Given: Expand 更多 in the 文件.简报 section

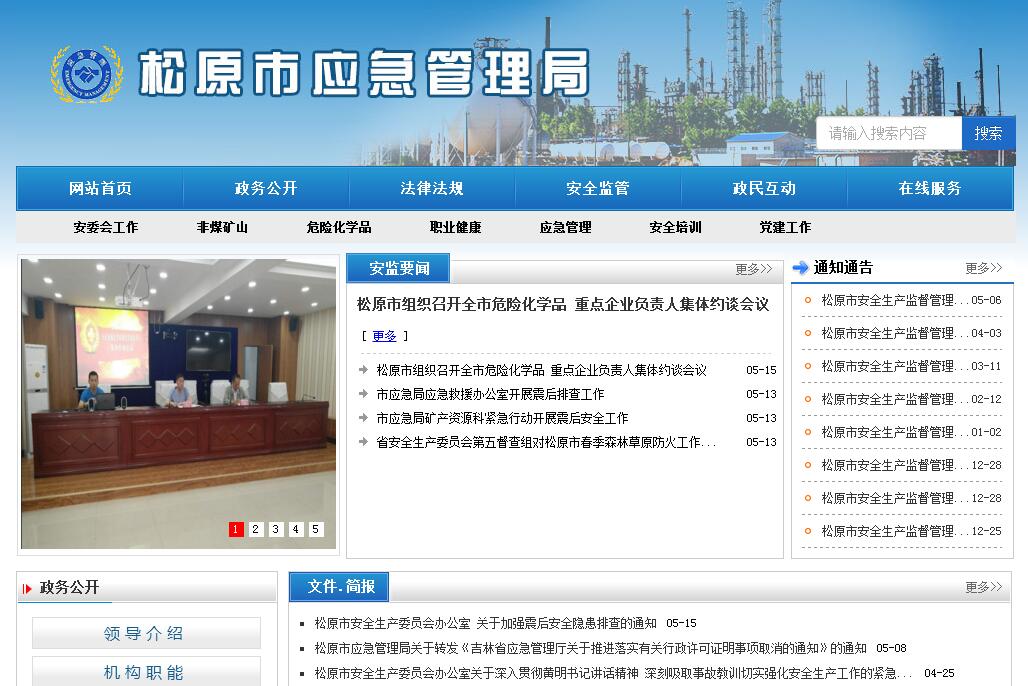Looking at the screenshot, I should pos(983,587).
